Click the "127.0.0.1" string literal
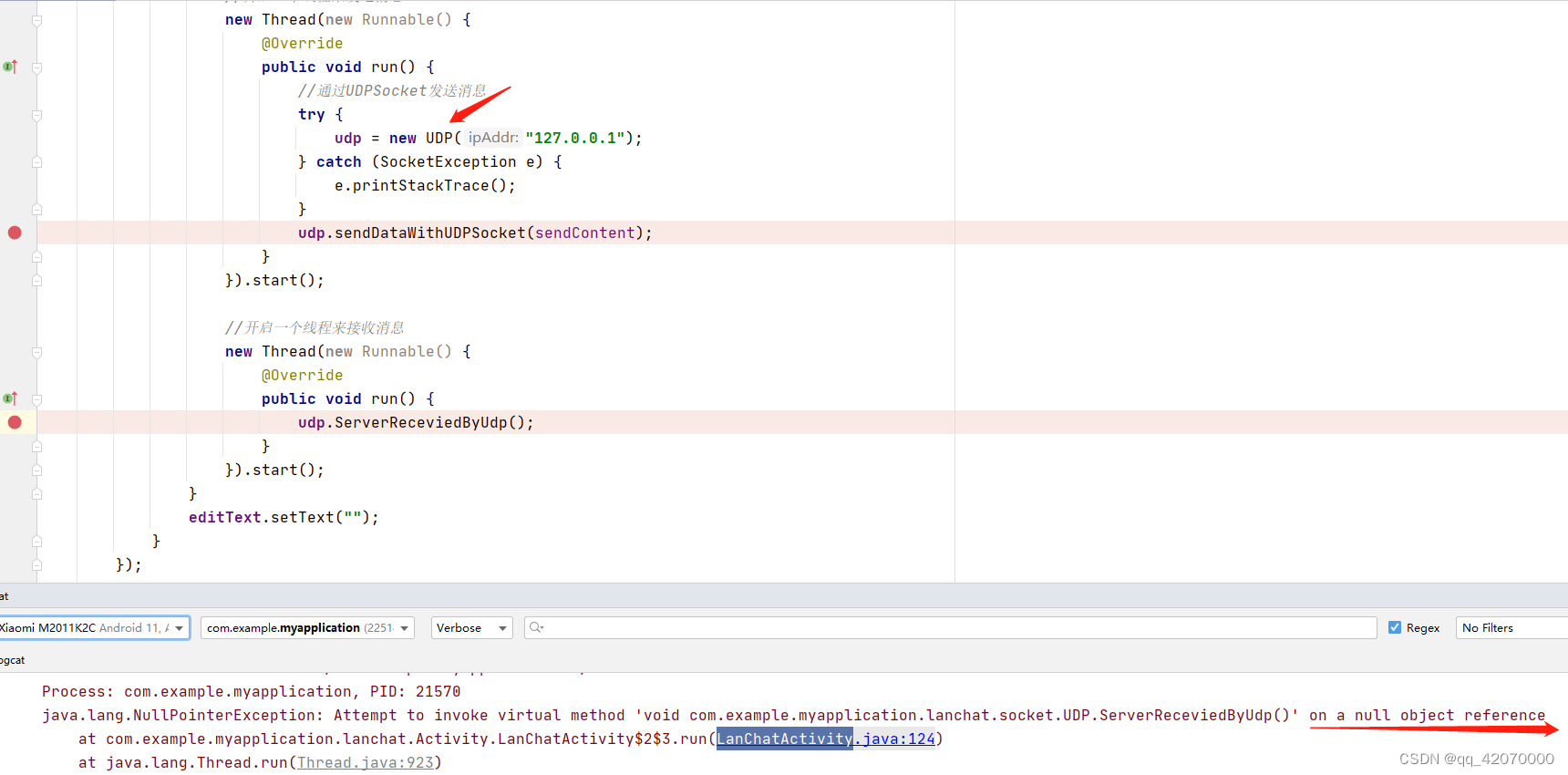 point(575,138)
